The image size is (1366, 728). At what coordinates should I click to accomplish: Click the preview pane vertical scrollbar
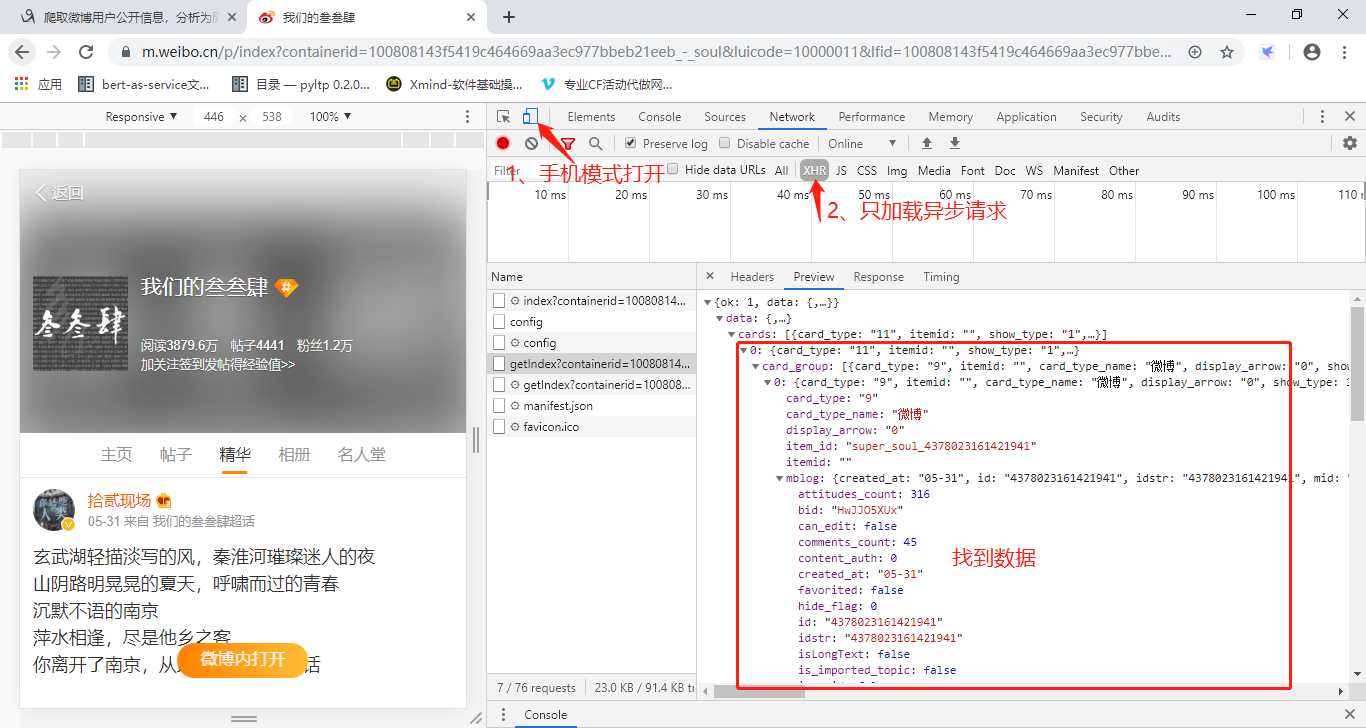click(1357, 363)
